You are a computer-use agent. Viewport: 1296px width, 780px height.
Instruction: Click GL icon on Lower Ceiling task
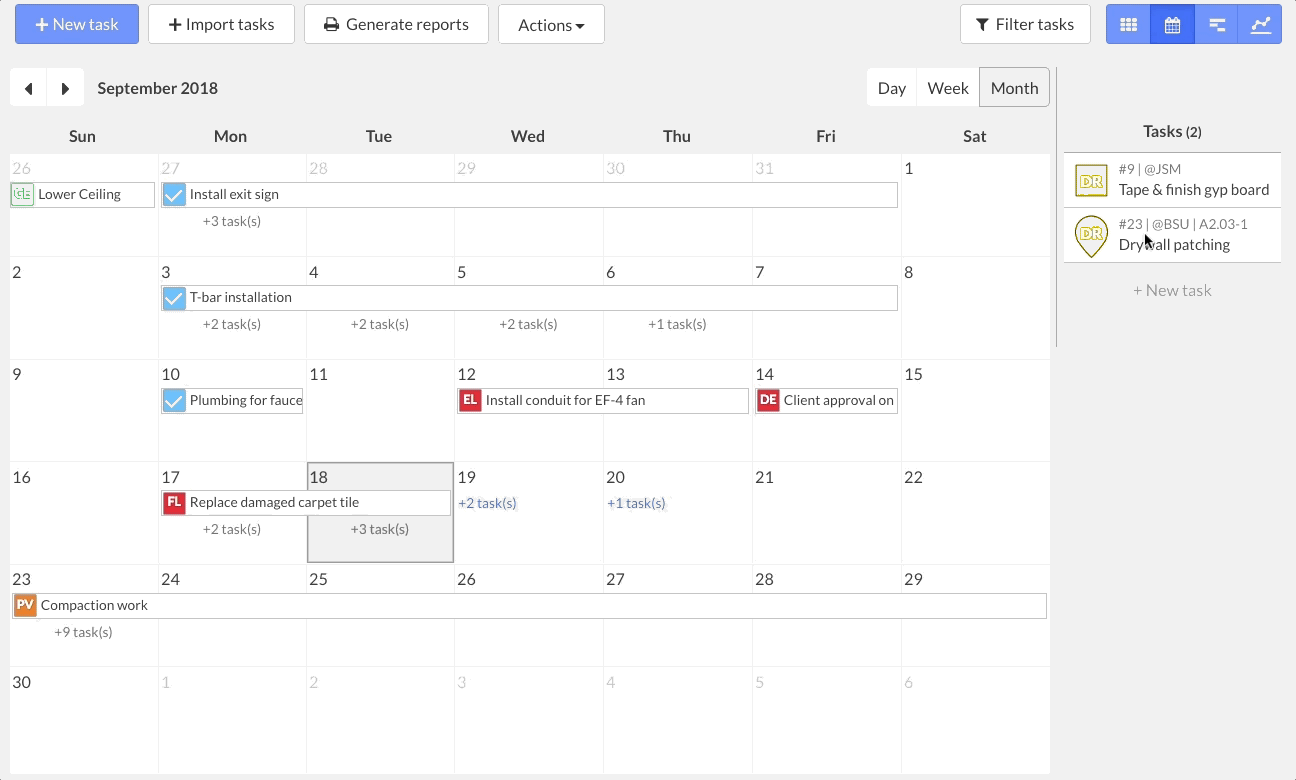click(x=22, y=194)
